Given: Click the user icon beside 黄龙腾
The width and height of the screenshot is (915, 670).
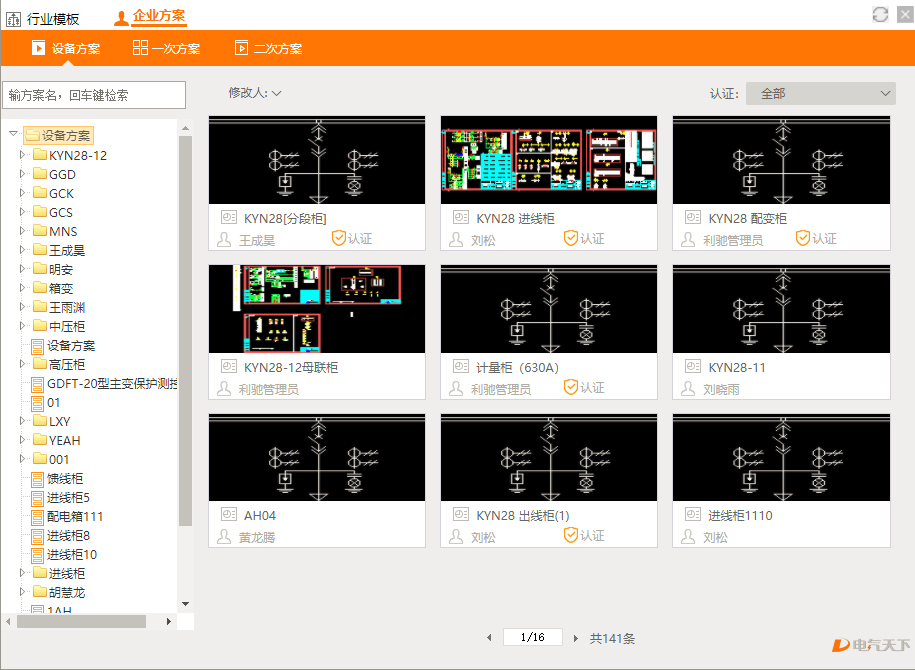Looking at the screenshot, I should point(224,537).
